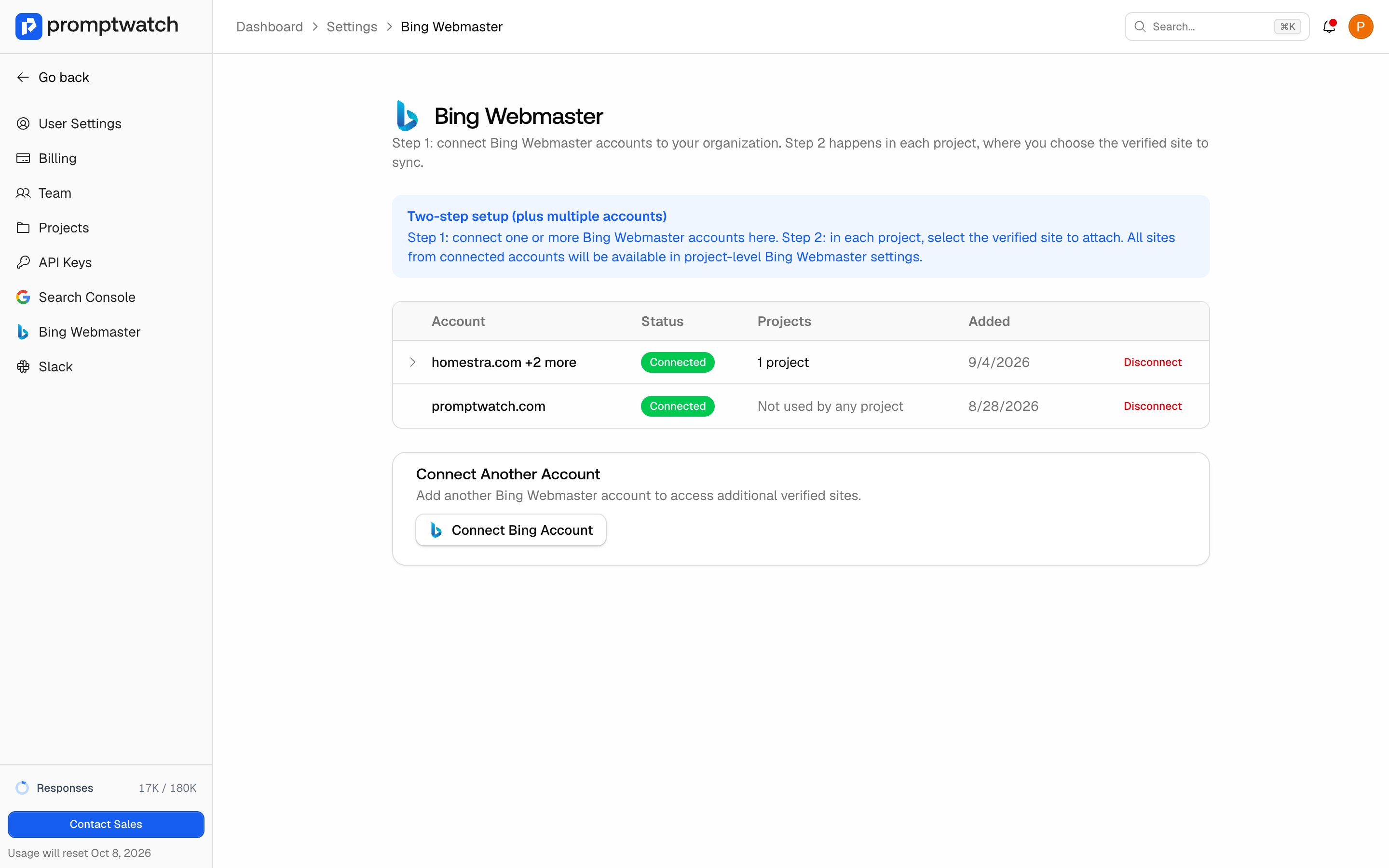This screenshot has width=1389, height=868.
Task: Click the Billing card icon
Action: tap(23, 159)
